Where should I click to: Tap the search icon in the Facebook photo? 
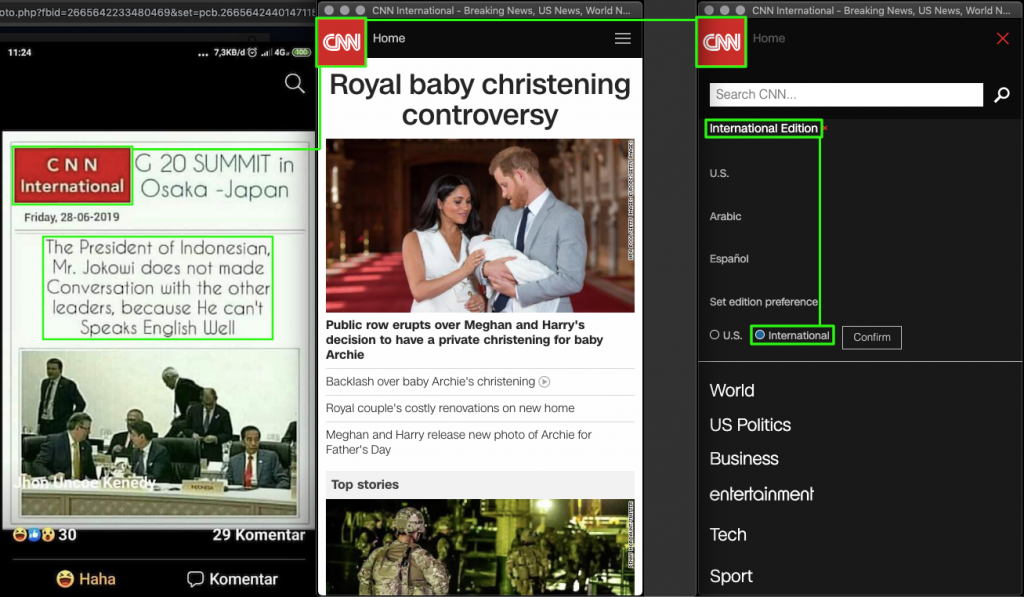point(294,84)
